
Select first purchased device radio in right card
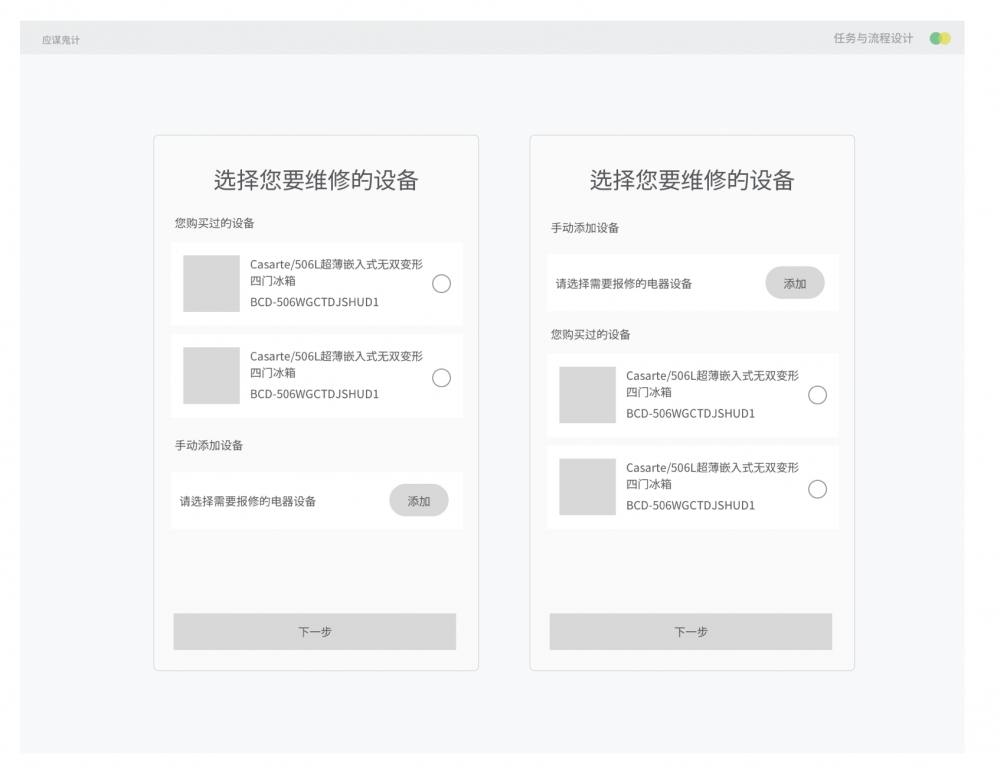coord(817,395)
